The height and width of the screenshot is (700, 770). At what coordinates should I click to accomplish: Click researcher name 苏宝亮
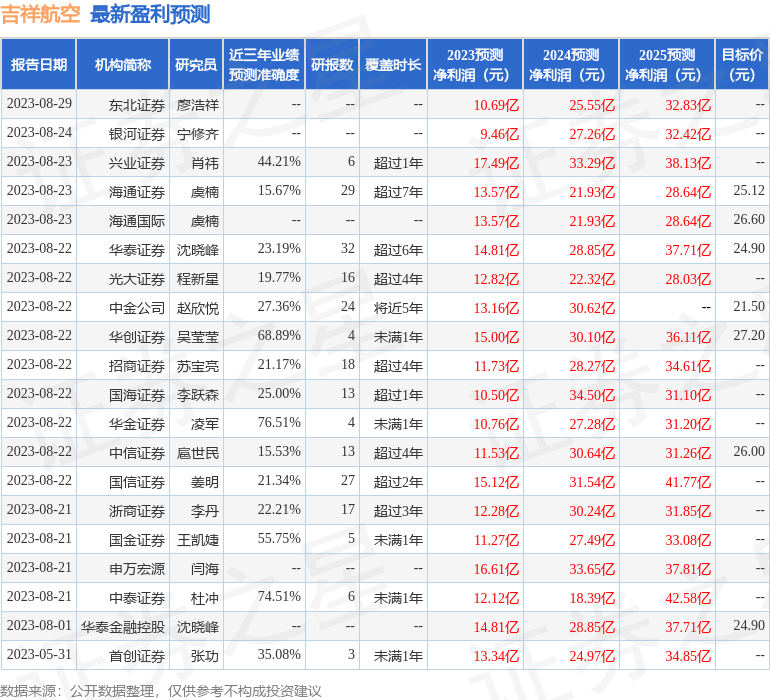(x=197, y=366)
